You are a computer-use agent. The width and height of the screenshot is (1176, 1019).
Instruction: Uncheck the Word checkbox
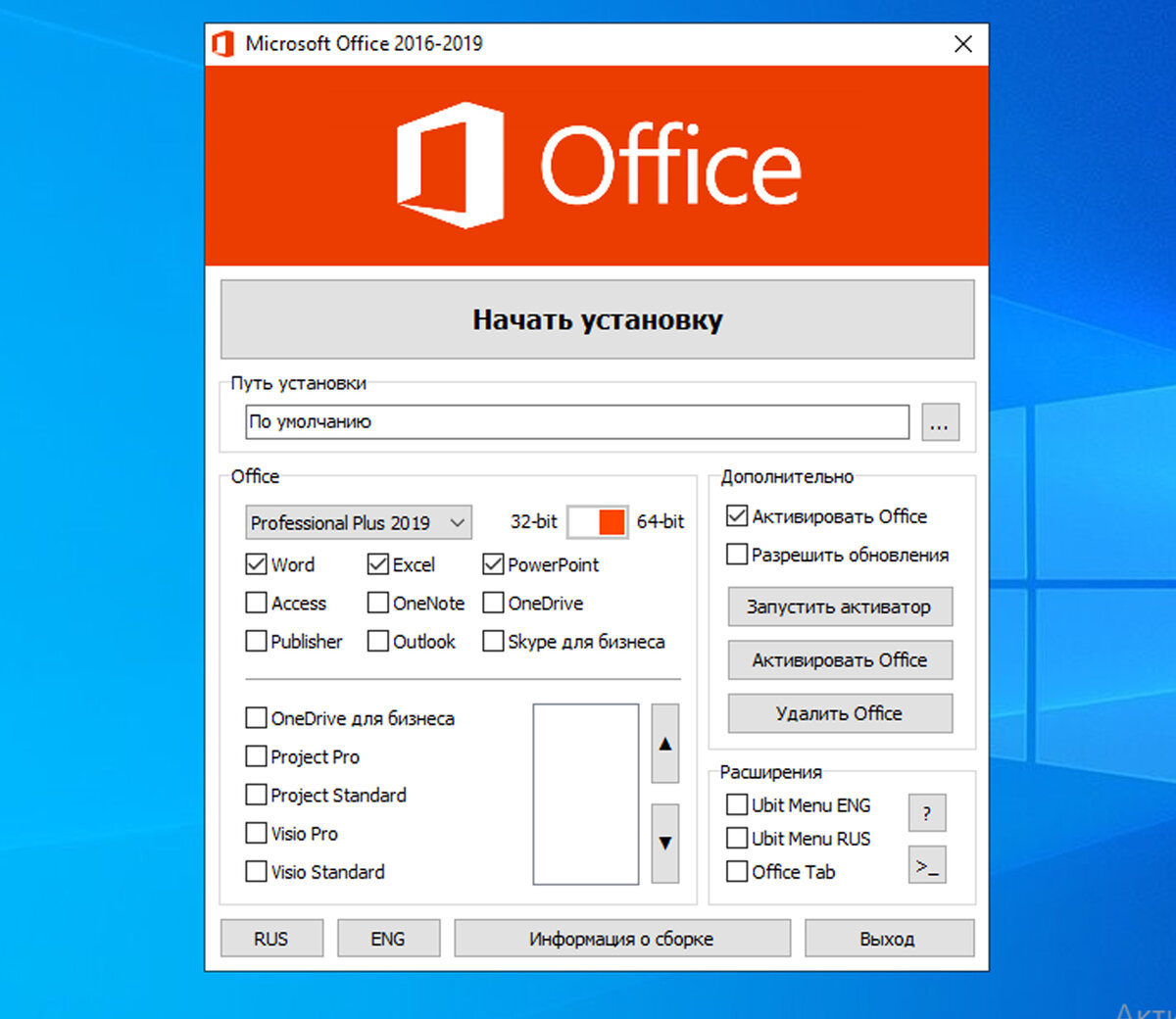pyautogui.click(x=257, y=564)
